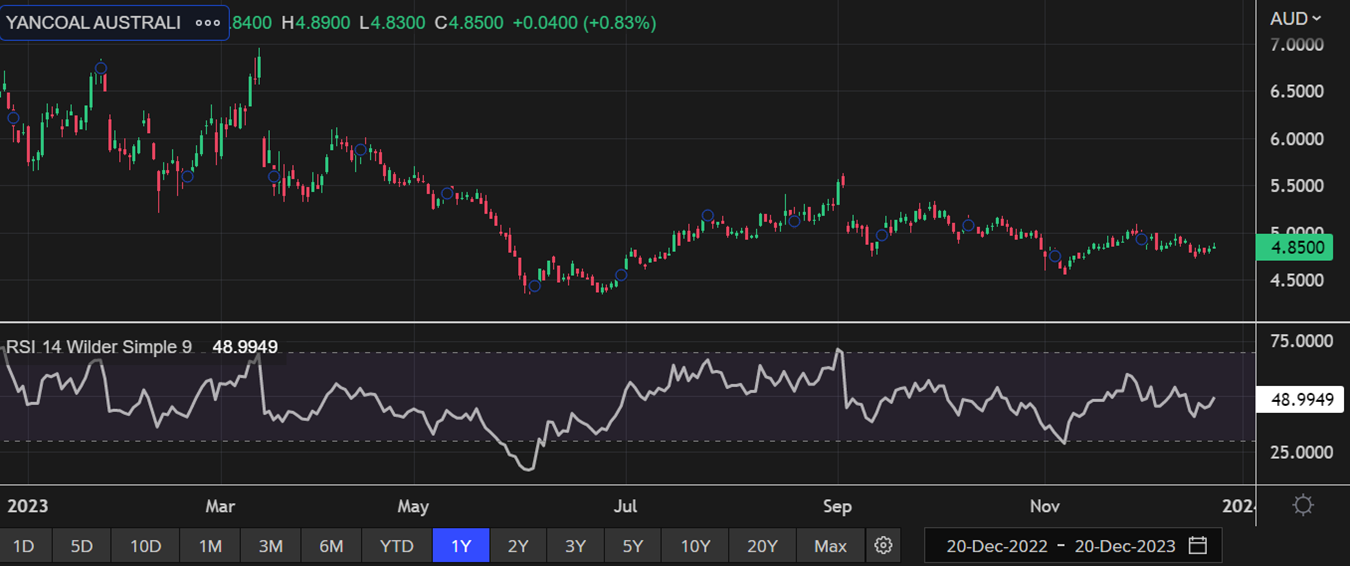Click the auto-scale icon at bottom right
The width and height of the screenshot is (1350, 566).
(x=1303, y=505)
